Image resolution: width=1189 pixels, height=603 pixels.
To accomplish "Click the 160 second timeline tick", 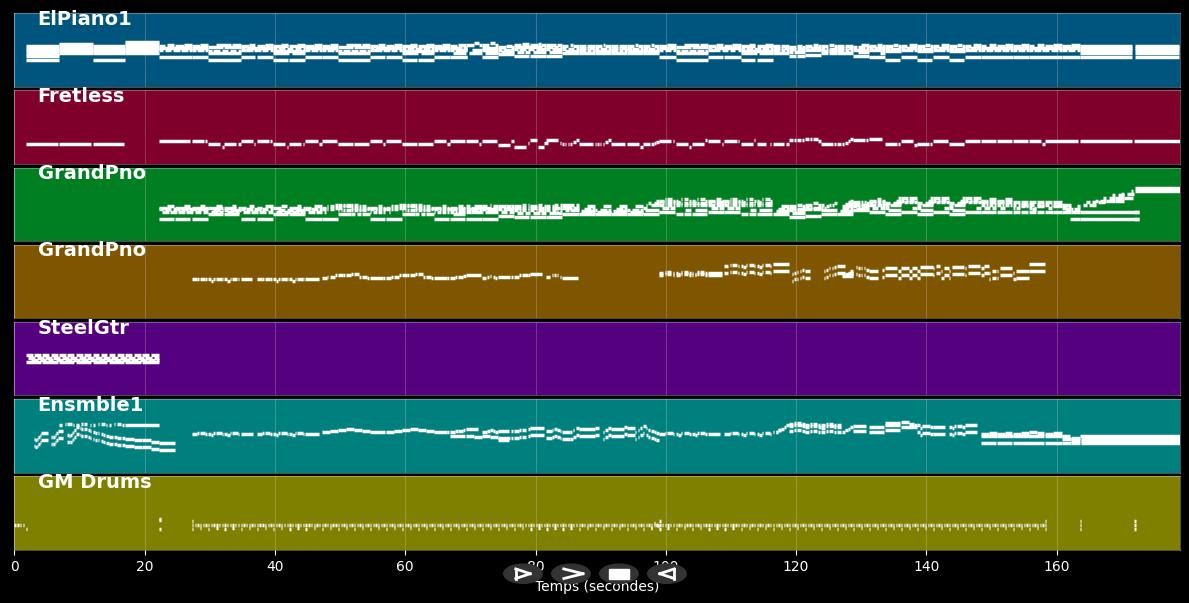I will [1057, 565].
